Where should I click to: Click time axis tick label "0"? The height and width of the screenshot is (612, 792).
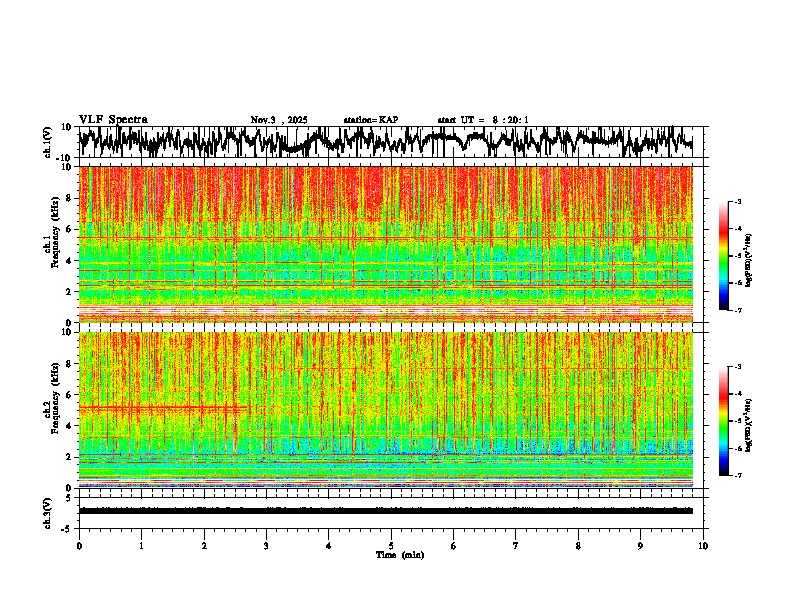click(79, 546)
